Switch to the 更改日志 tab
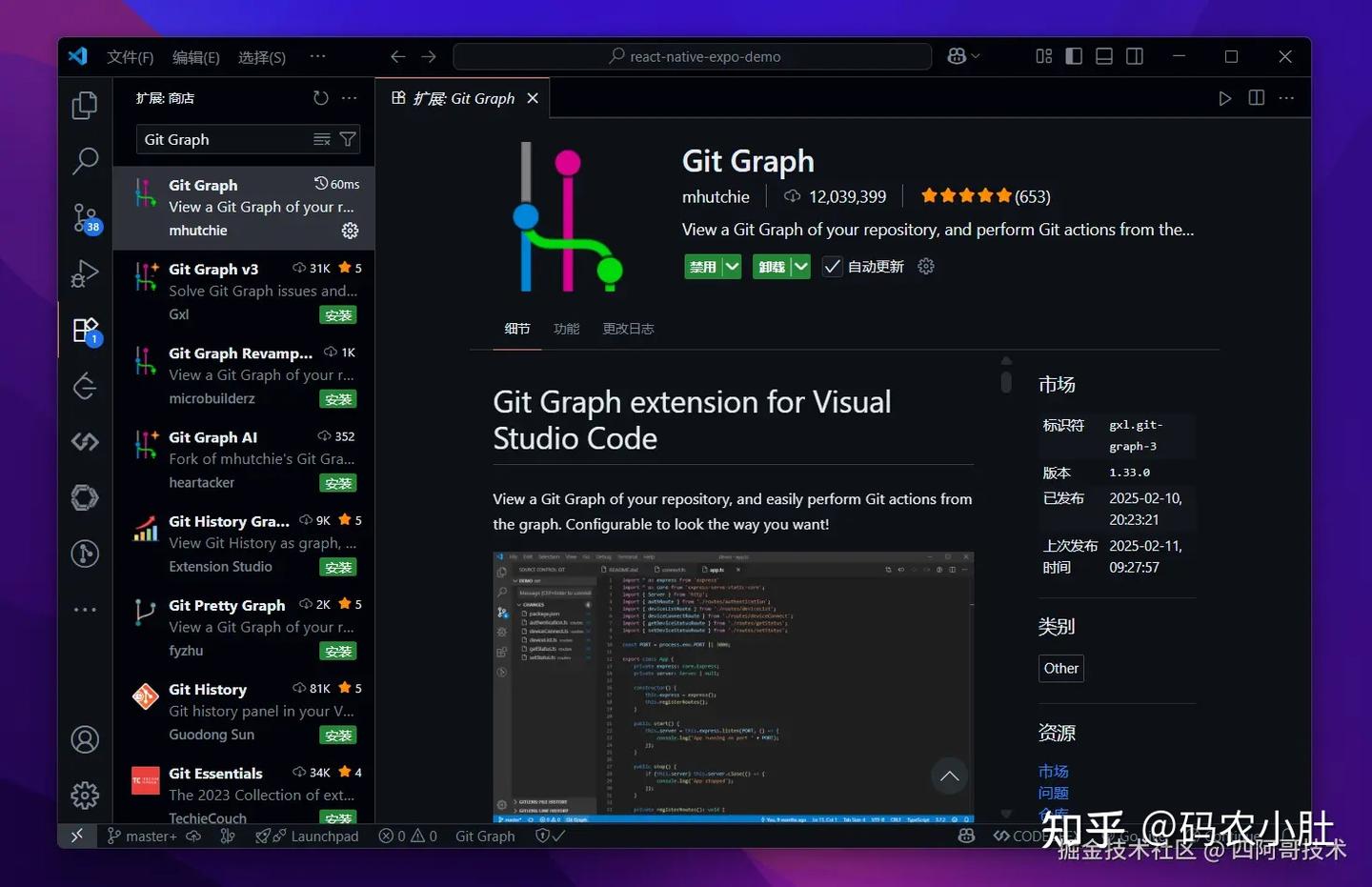The width and height of the screenshot is (1372, 887). pyautogui.click(x=628, y=329)
